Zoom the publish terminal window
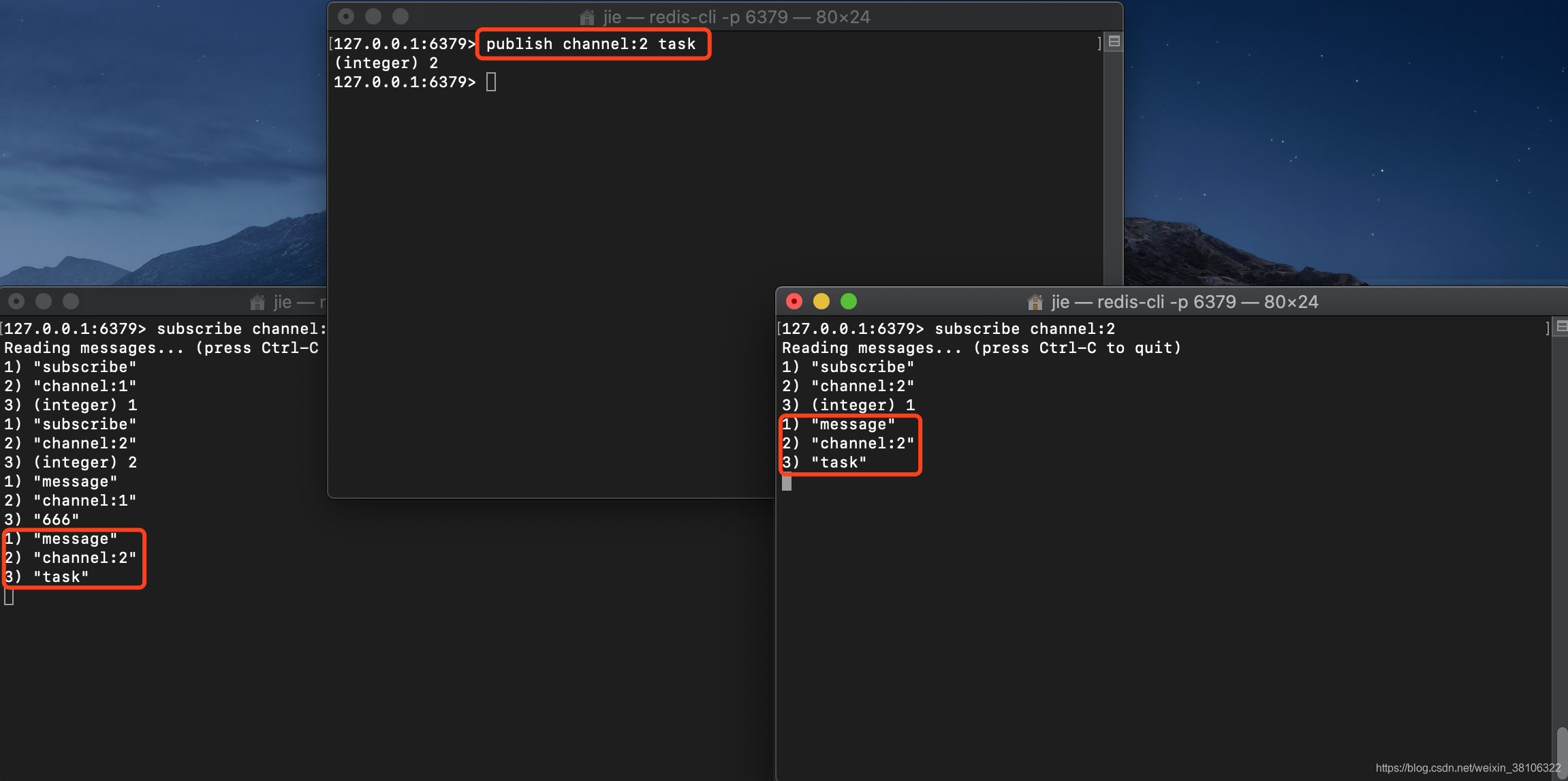 (x=401, y=16)
